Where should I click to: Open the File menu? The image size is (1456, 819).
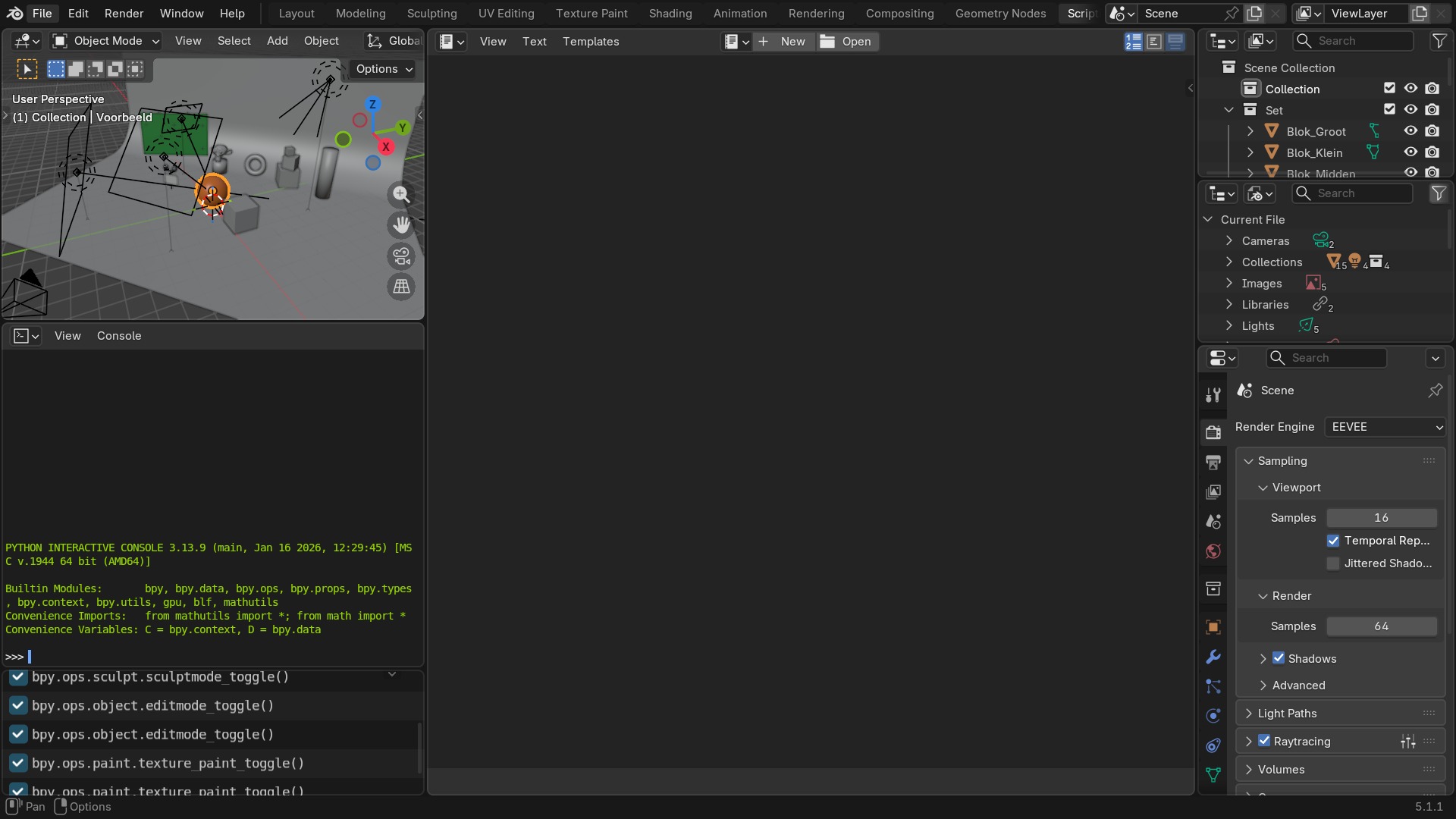[x=42, y=14]
